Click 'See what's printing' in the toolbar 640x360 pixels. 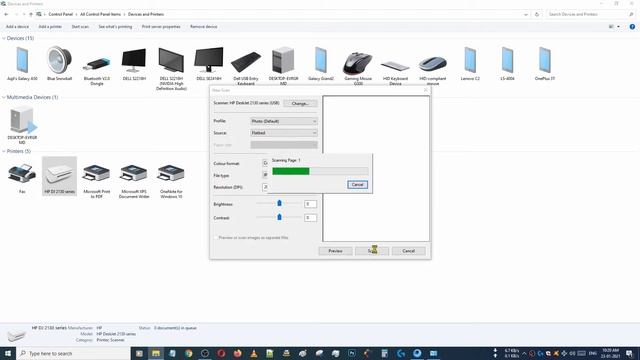[x=115, y=27]
